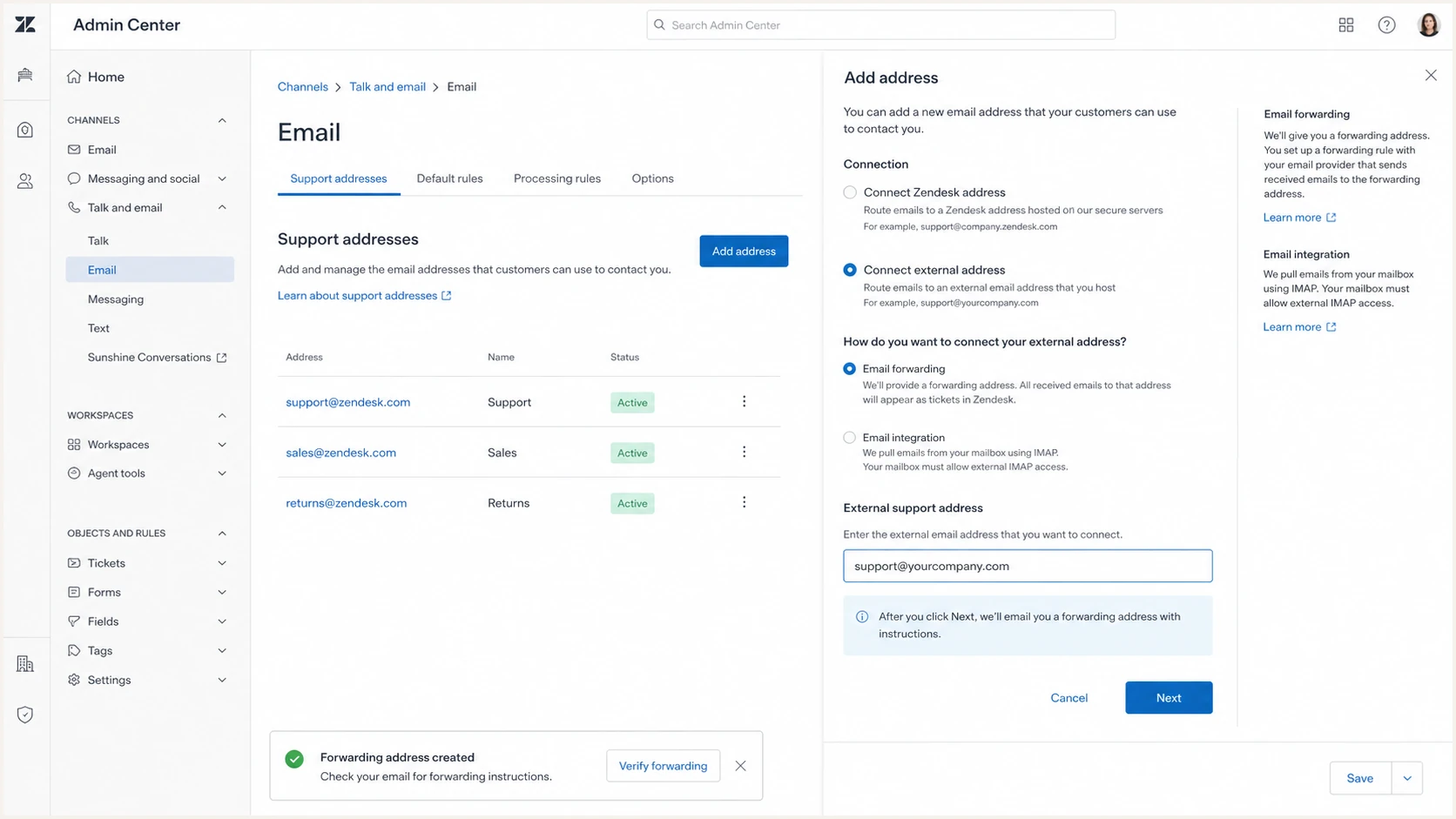Click the Fields icon in sidebar
1456x819 pixels.
click(74, 621)
